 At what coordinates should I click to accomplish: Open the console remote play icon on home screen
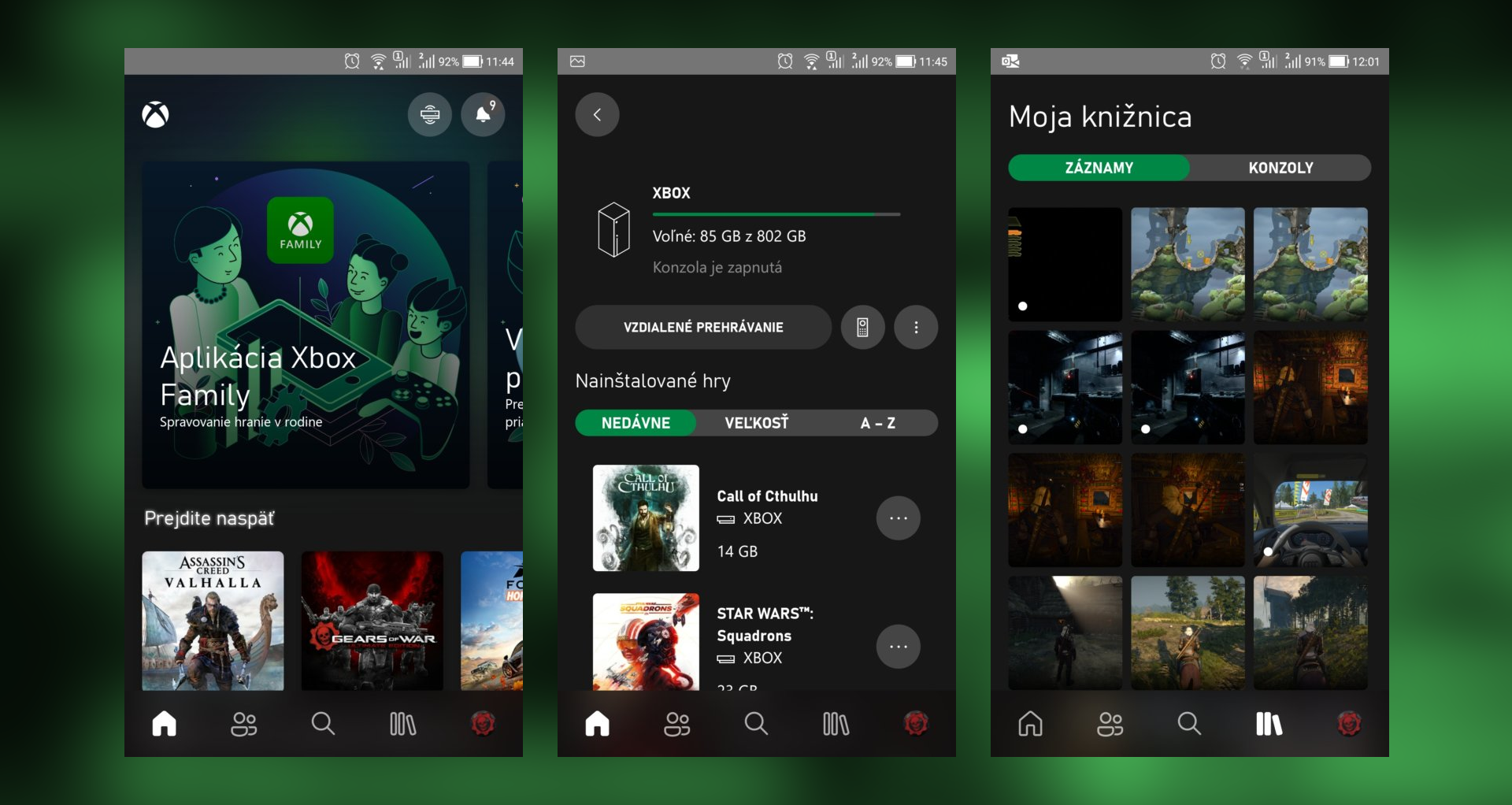[430, 115]
